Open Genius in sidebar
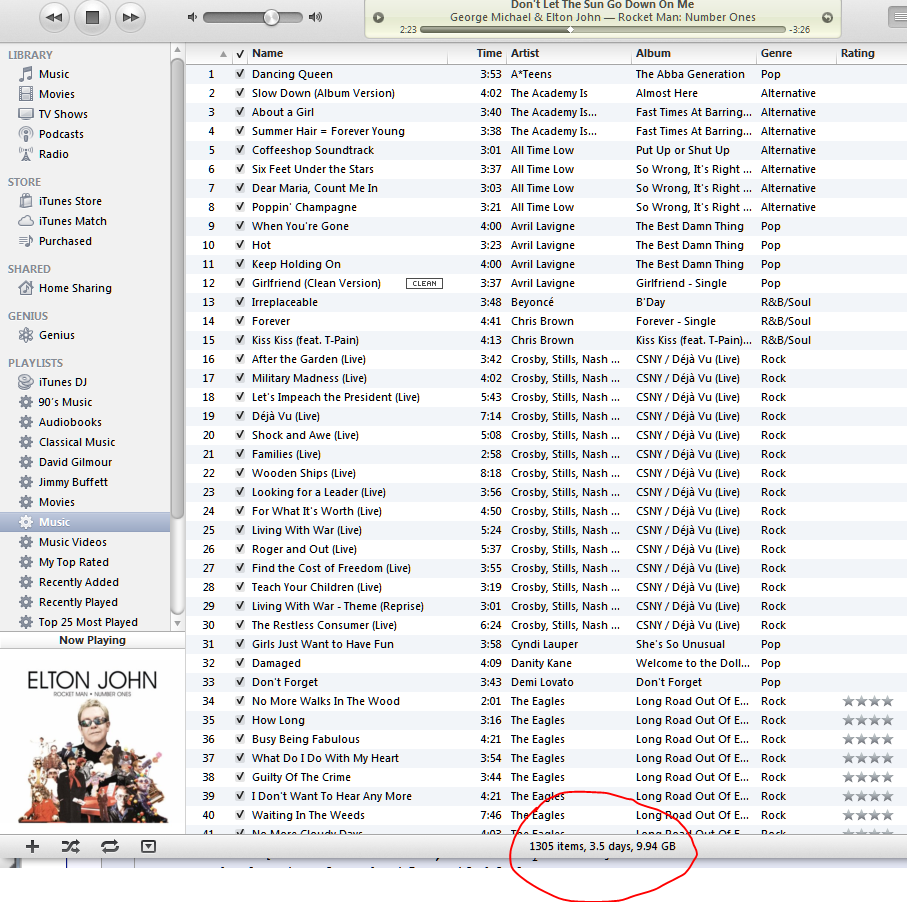This screenshot has width=907, height=902. (x=56, y=335)
